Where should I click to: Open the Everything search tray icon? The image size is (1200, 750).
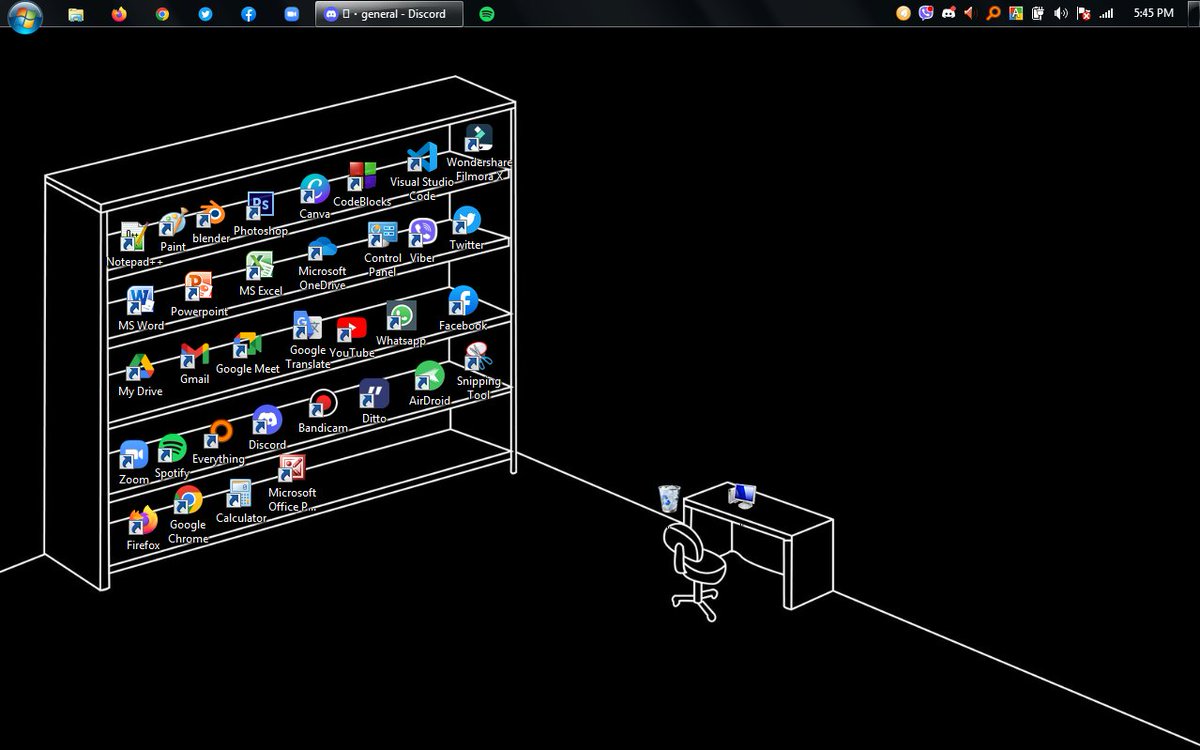993,13
